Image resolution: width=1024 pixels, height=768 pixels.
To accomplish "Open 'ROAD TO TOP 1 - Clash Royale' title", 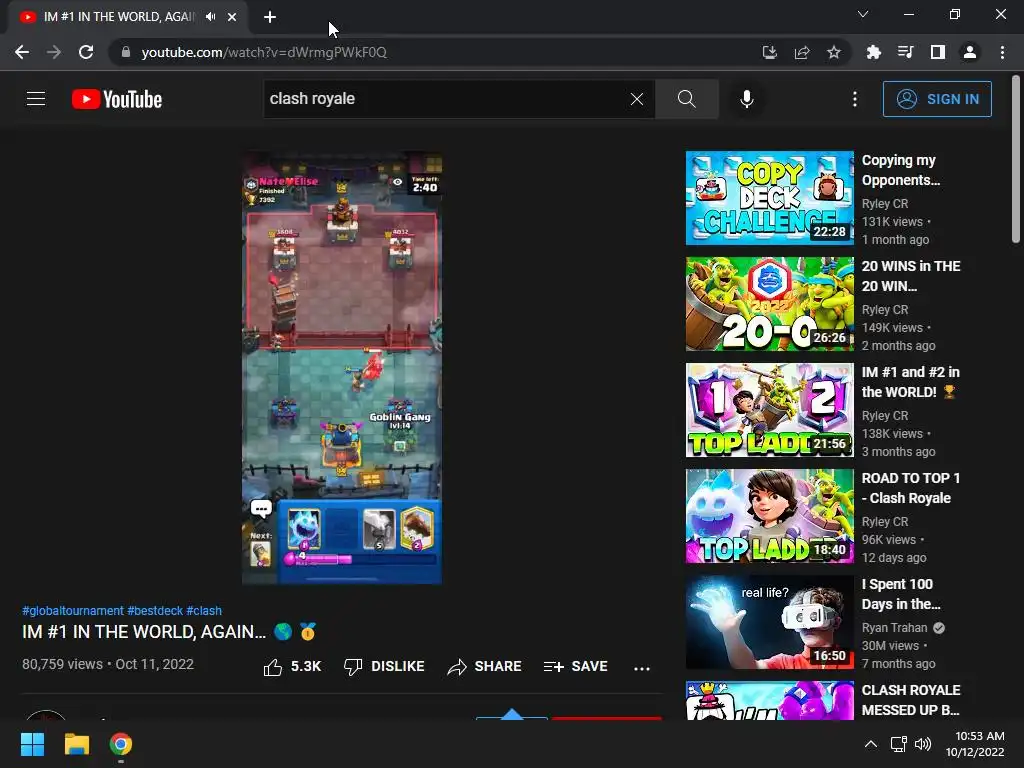I will point(911,488).
